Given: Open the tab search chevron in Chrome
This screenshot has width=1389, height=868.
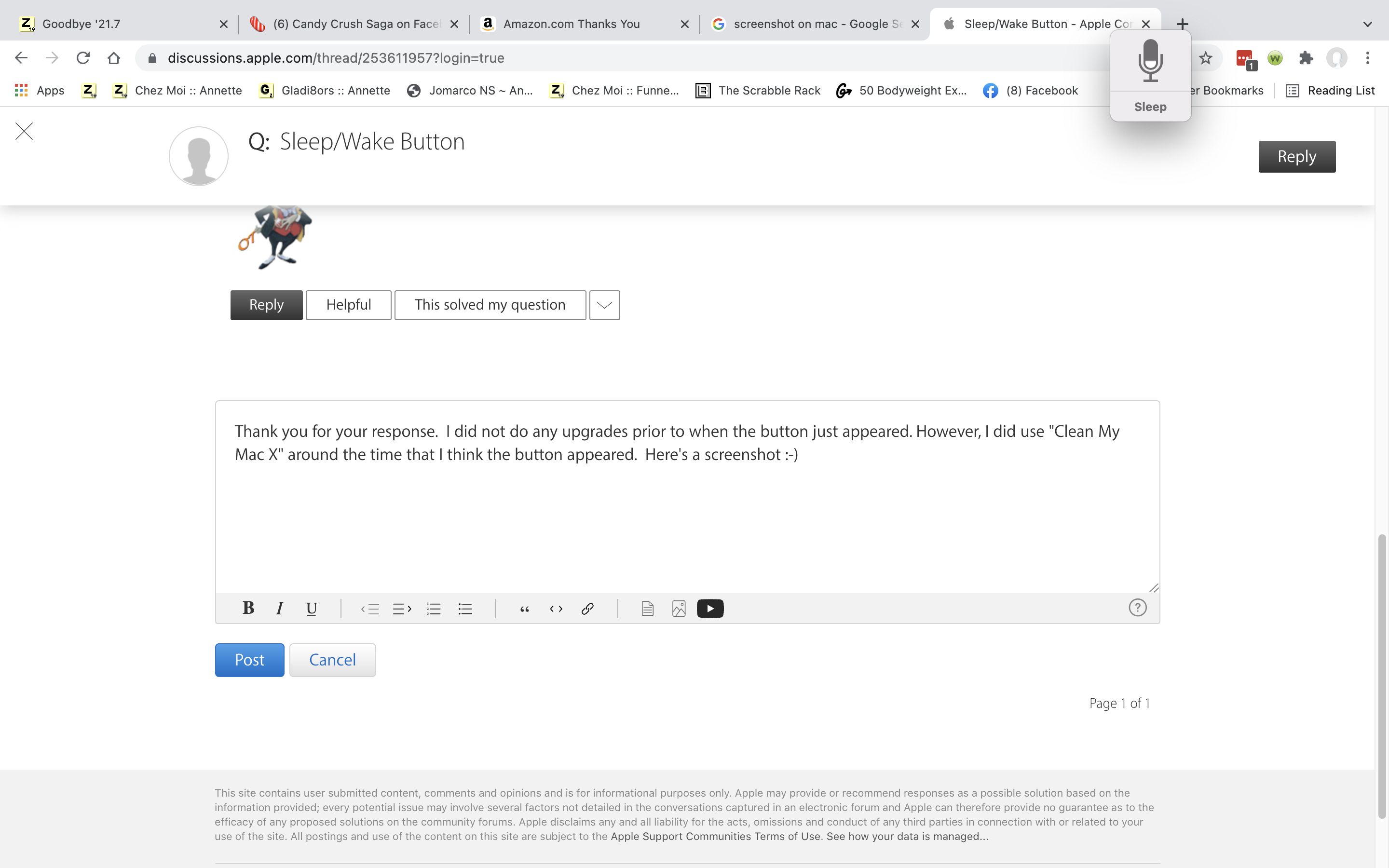Looking at the screenshot, I should point(1367,24).
